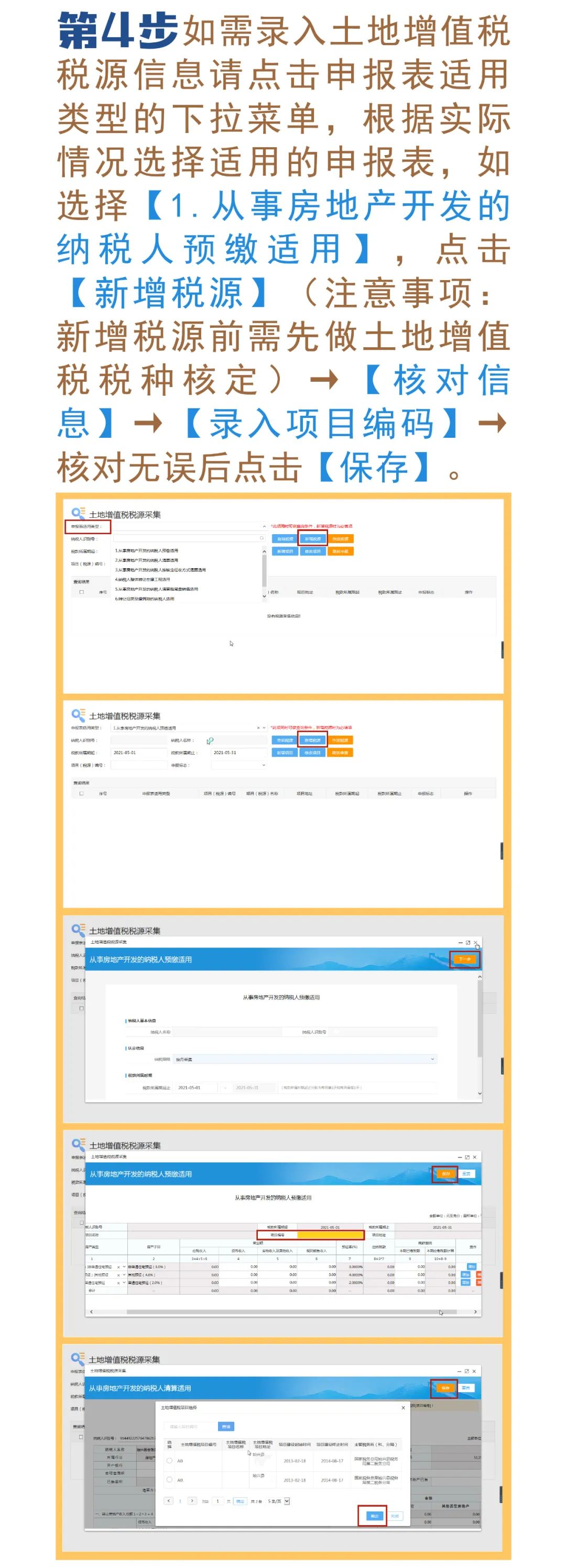Viewport: 566px width, 1568px height.
Task: Expand 房产类型 dropdown in the 普通住宅预征 (3.0%) row
Action: tap(124, 1267)
